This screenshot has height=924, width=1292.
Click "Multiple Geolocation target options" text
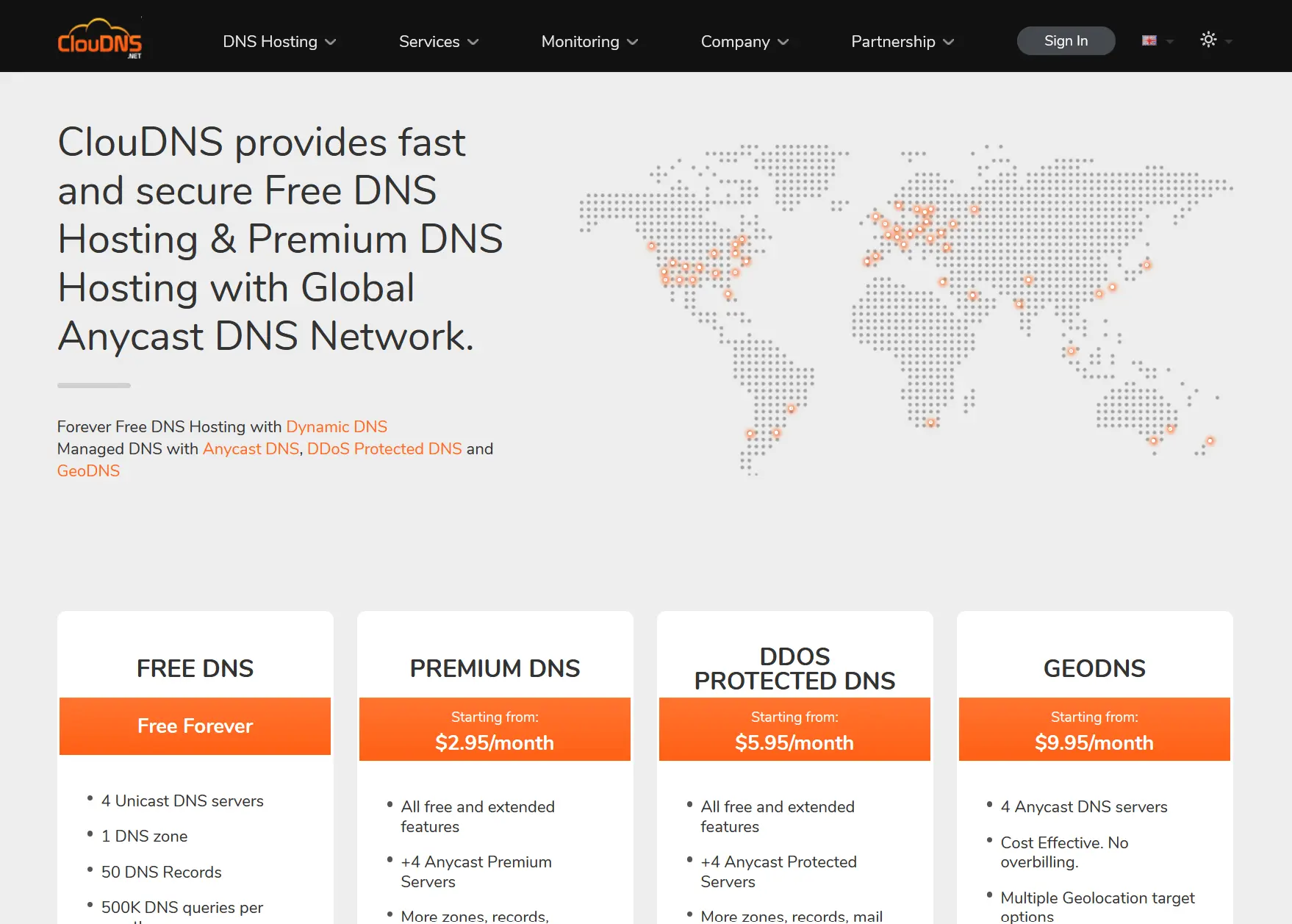pos(1097,907)
